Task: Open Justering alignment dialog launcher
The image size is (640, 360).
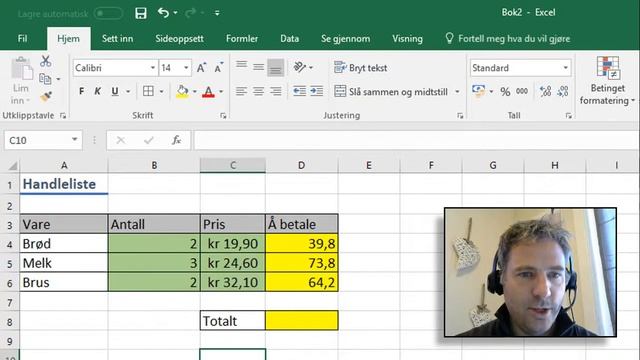Action: coord(460,116)
